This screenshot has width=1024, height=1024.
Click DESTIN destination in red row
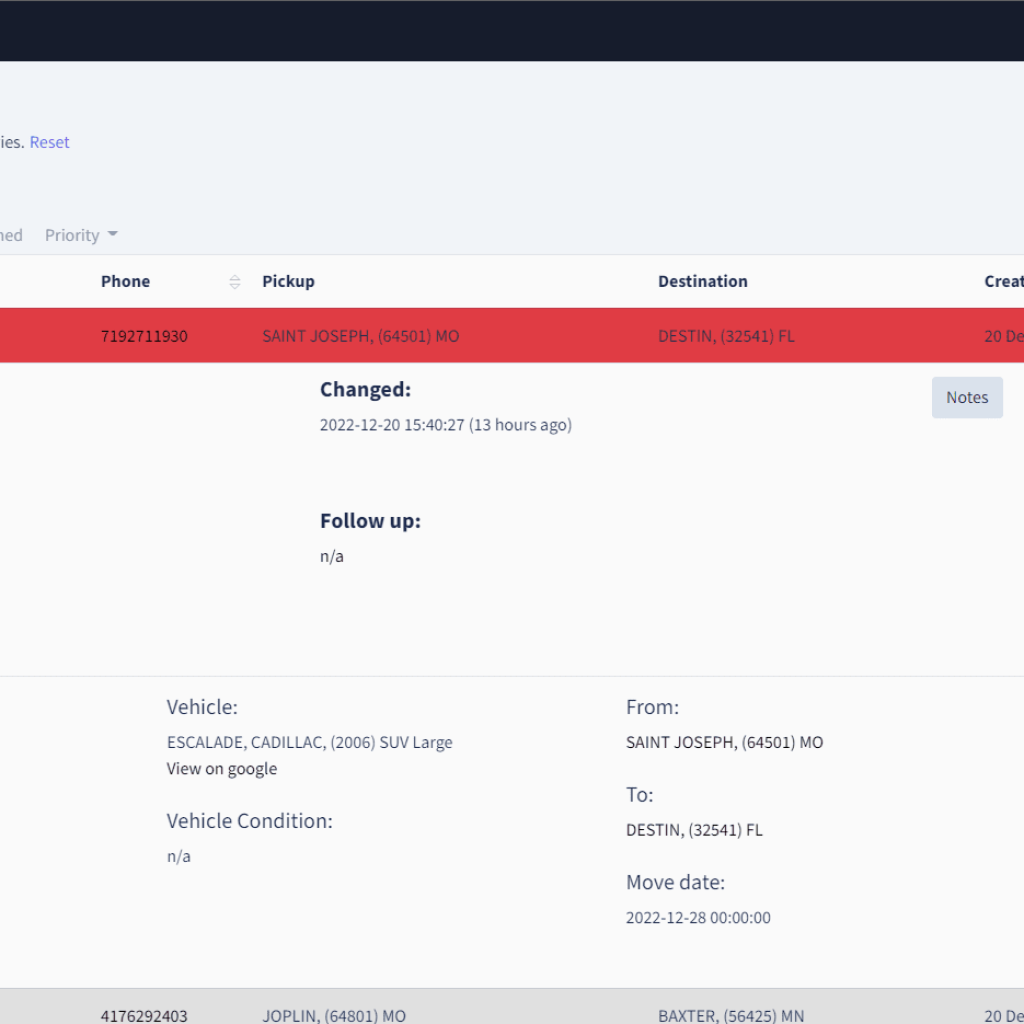726,336
